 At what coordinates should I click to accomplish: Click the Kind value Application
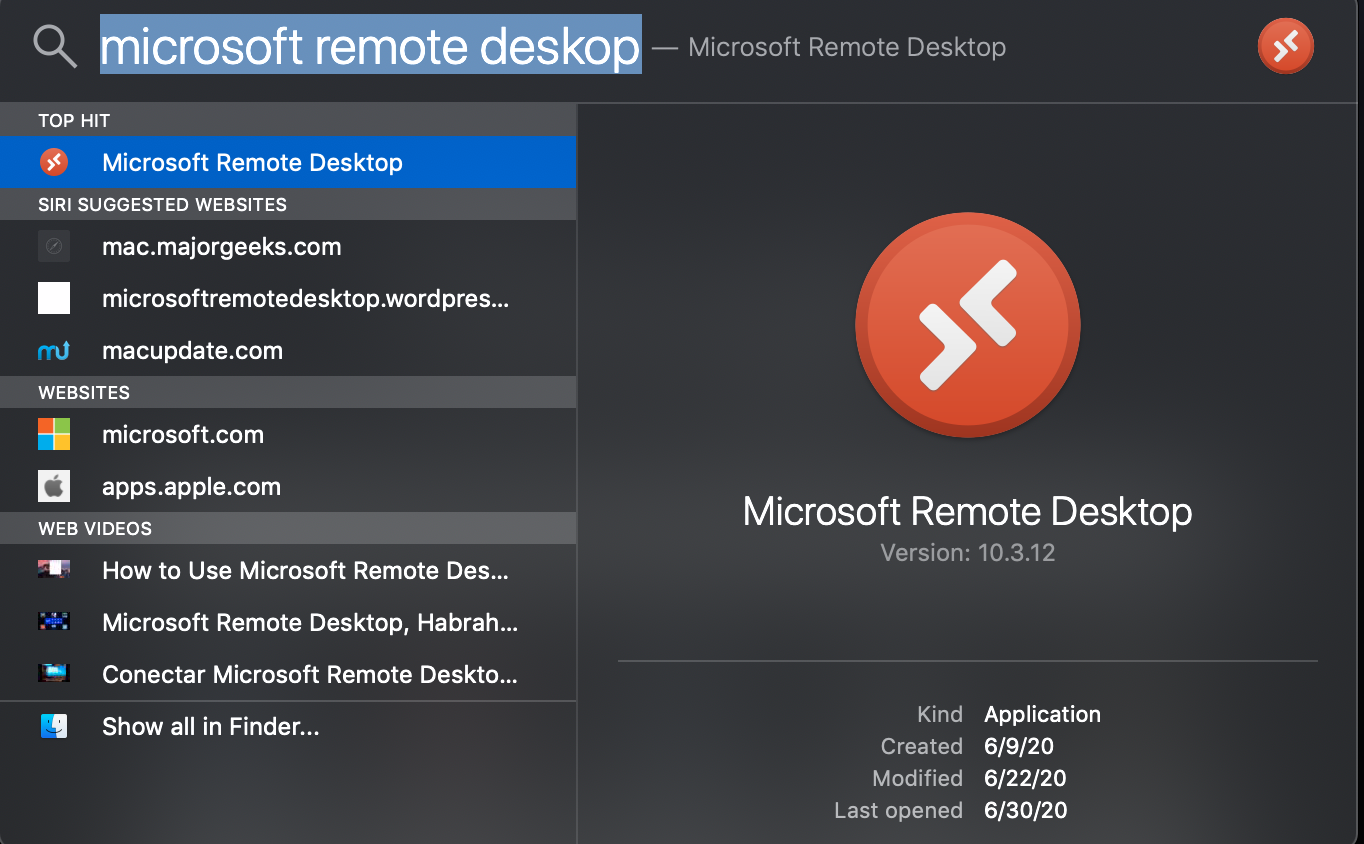(x=1042, y=714)
